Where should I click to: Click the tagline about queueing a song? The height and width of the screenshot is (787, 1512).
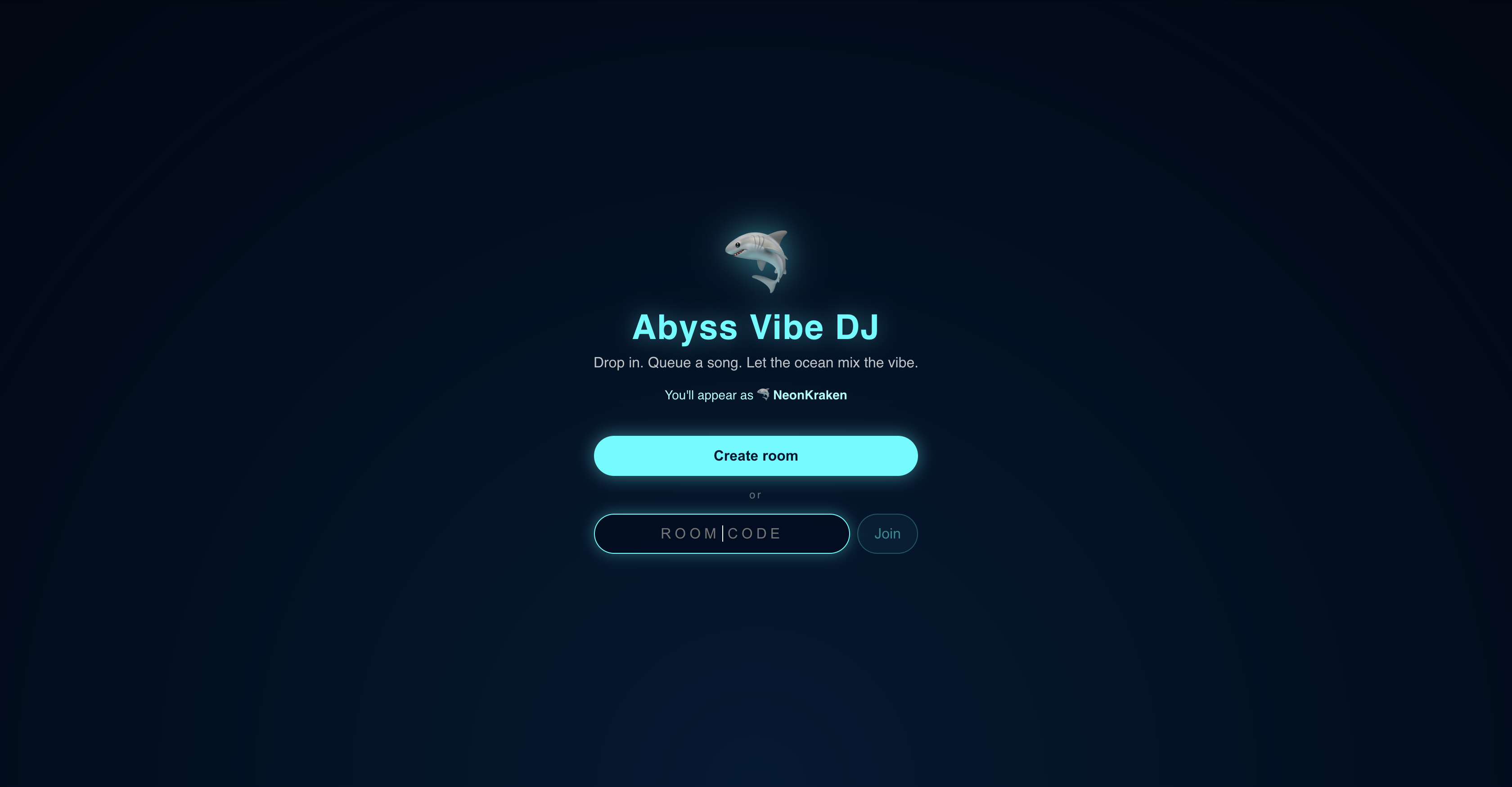[x=756, y=362]
